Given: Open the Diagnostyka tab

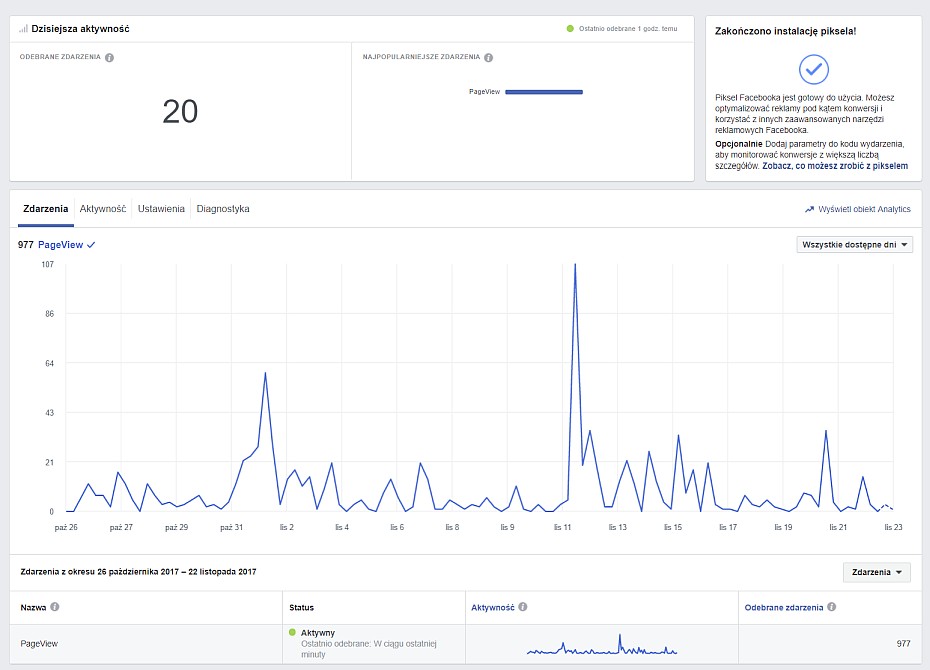Looking at the screenshot, I should [222, 209].
